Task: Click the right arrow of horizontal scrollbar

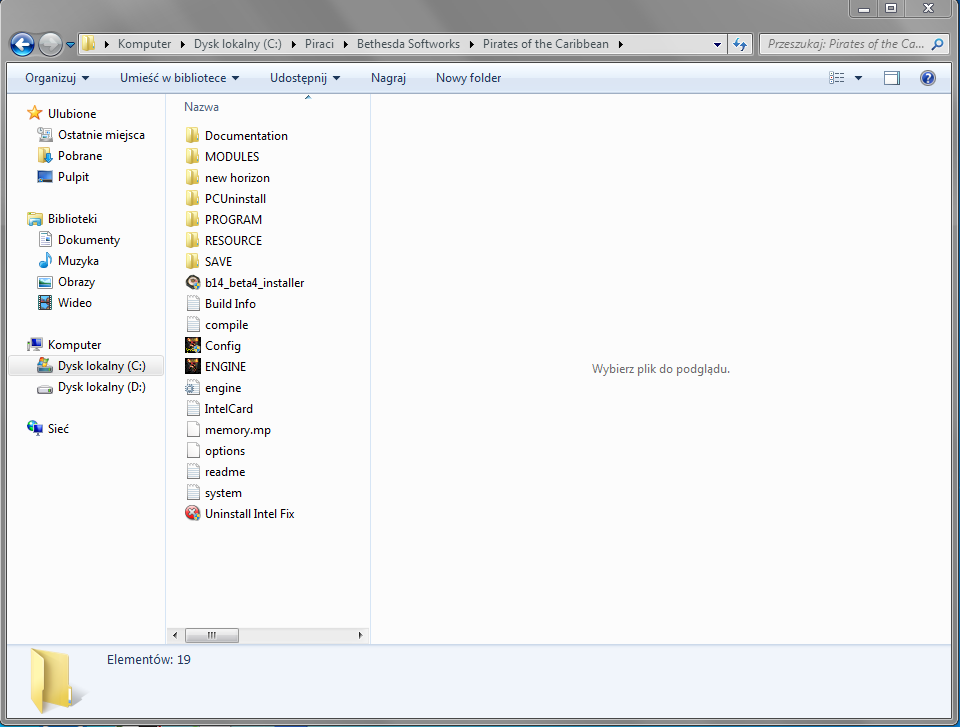Action: [x=360, y=635]
